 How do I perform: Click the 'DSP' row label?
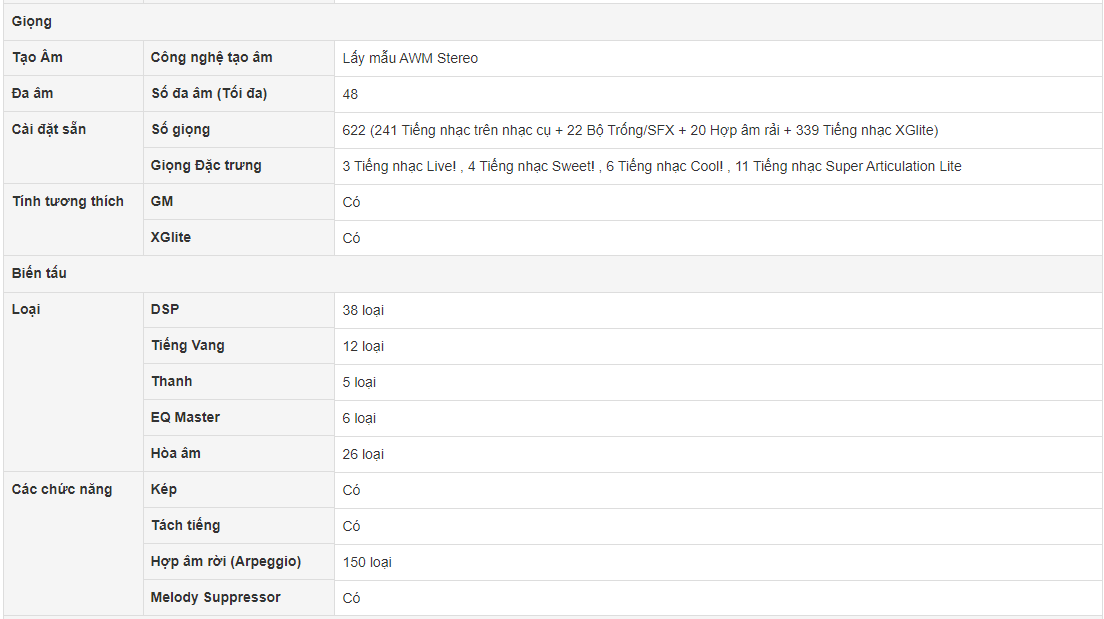[165, 309]
